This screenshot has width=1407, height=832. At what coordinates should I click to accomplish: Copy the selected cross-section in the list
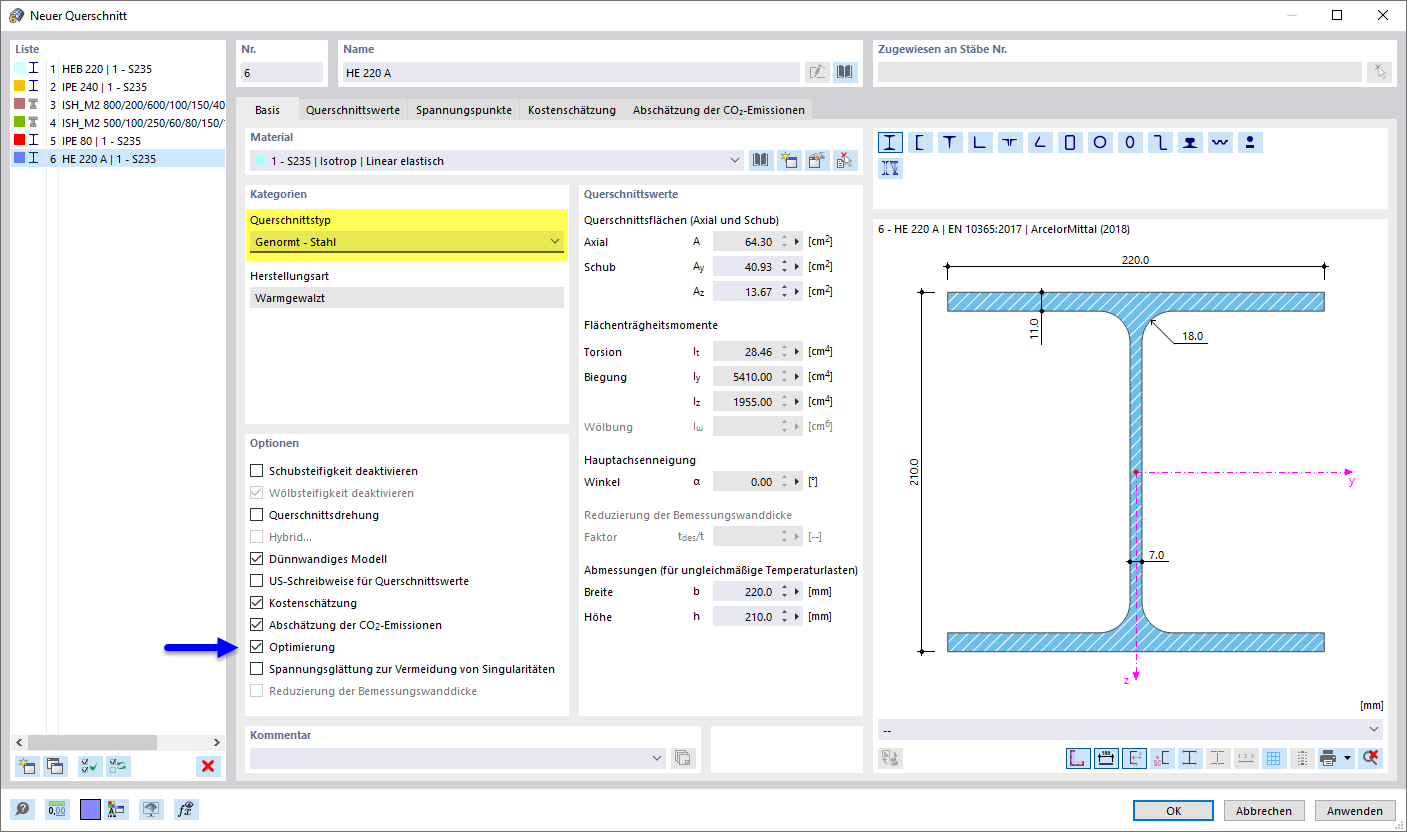[56, 766]
